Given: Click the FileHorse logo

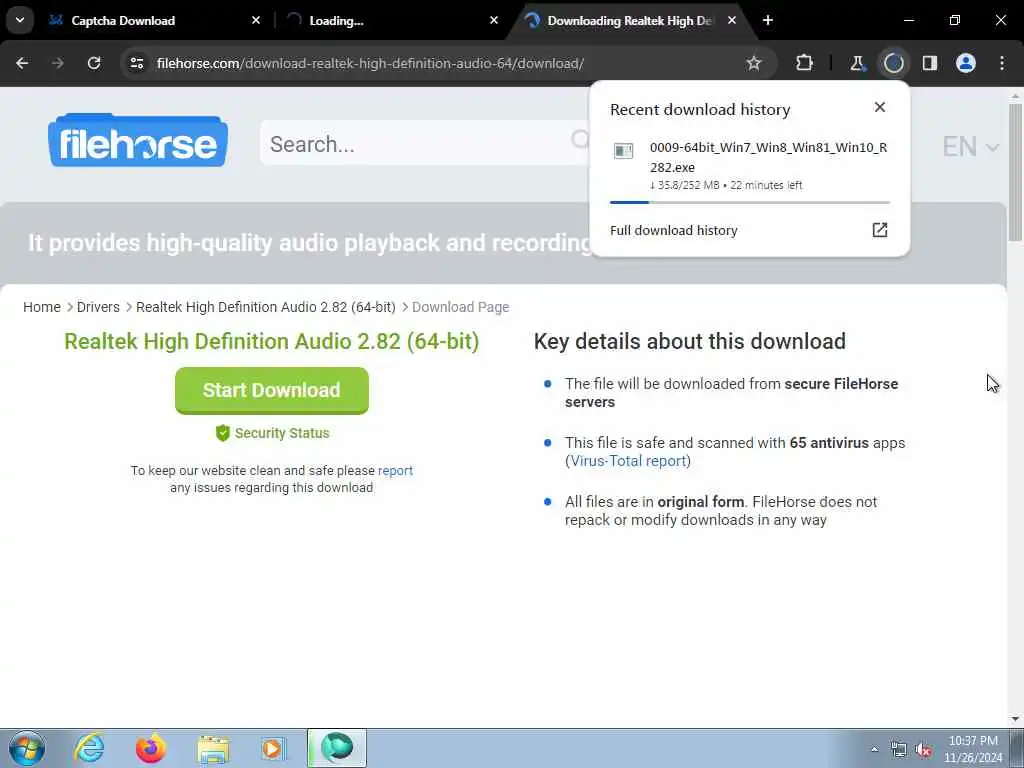Looking at the screenshot, I should [x=138, y=140].
